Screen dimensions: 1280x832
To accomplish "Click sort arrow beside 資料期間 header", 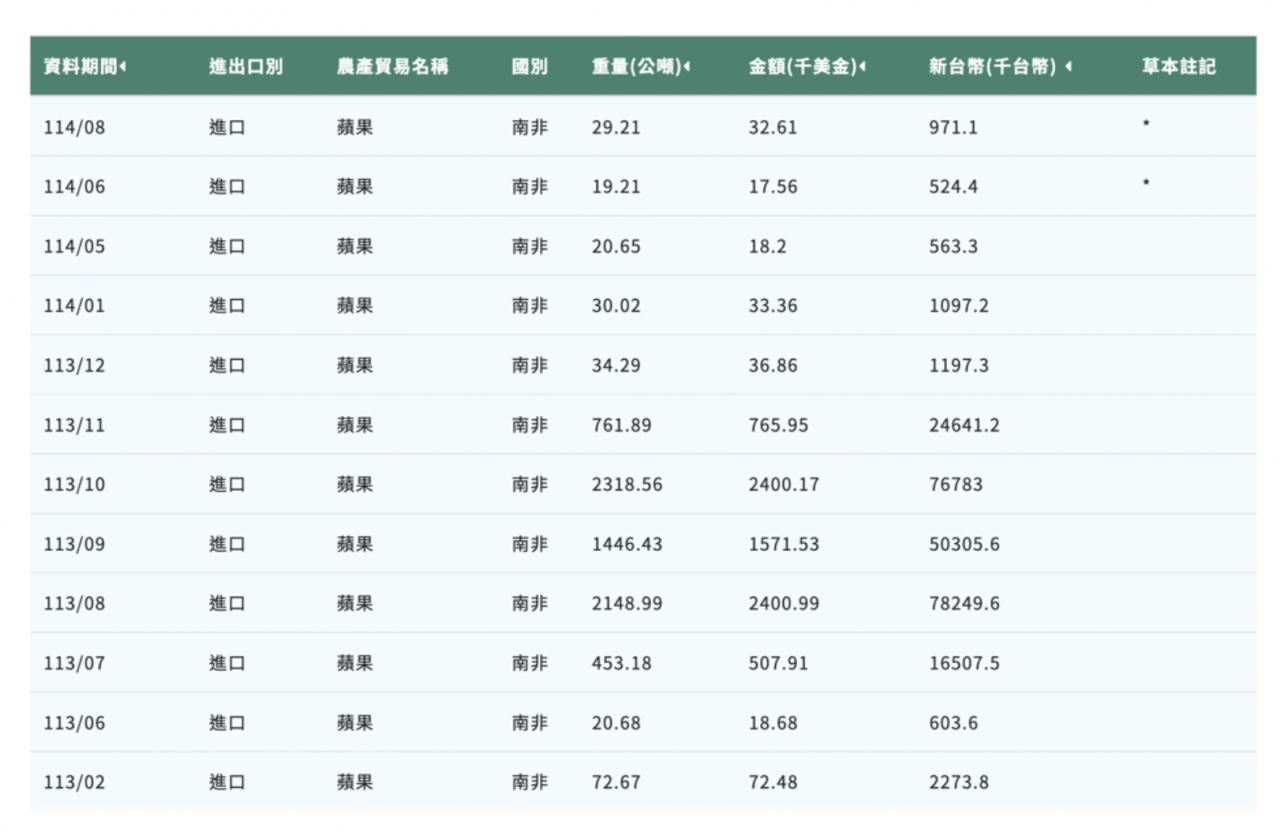I will click(122, 67).
